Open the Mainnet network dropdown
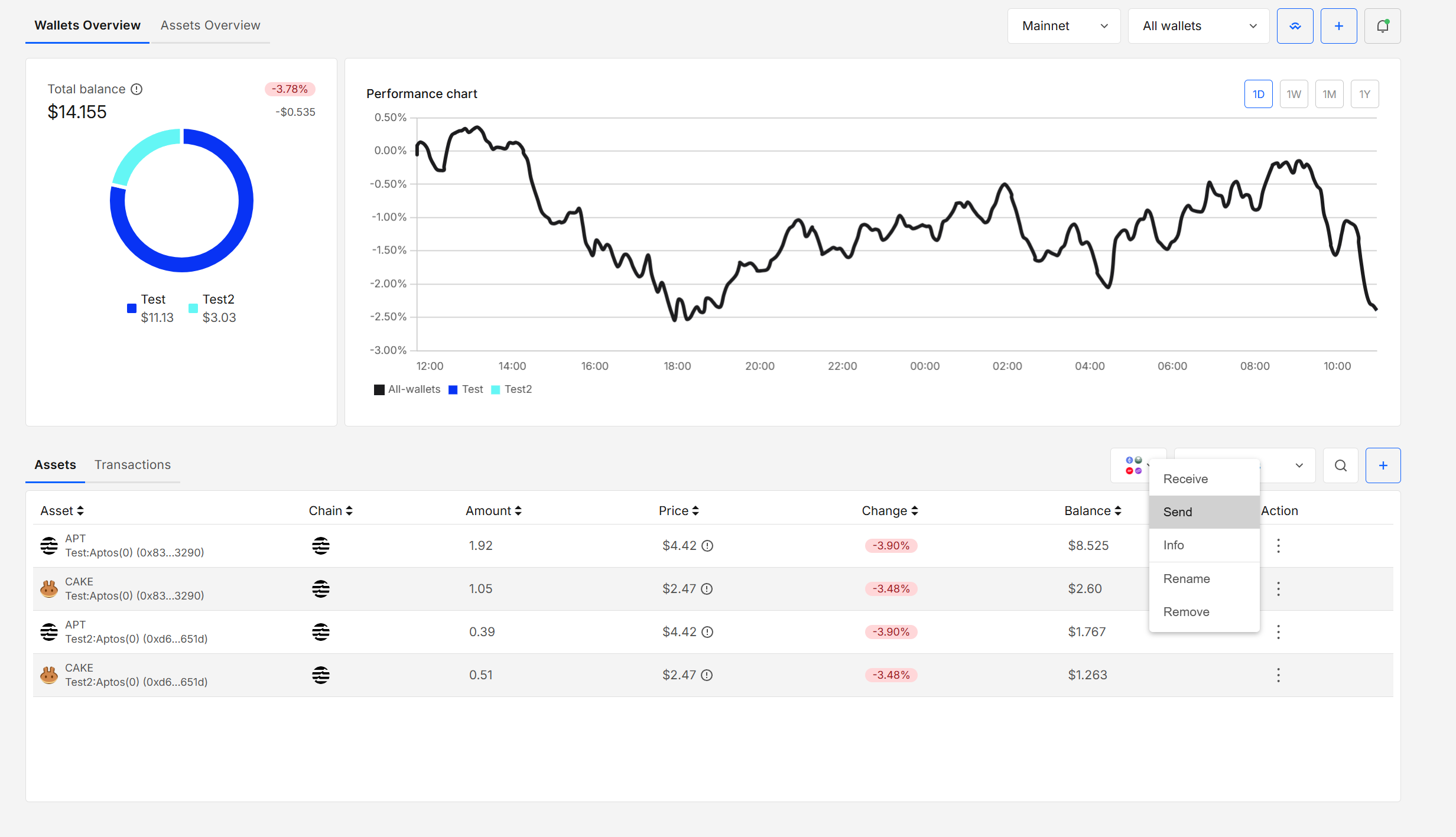1456x837 pixels. 1064,26
